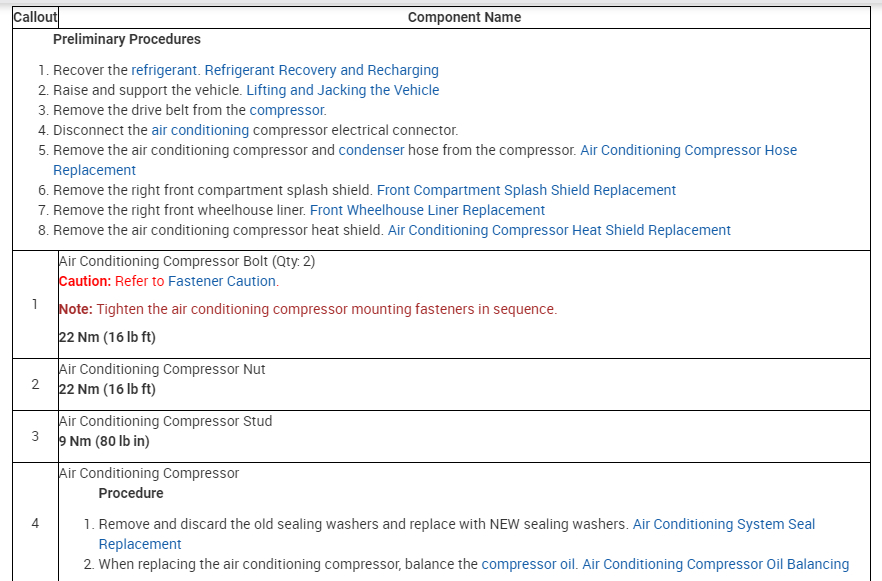This screenshot has width=882, height=581.
Task: Click the 'Callout' column header
Action: pyautogui.click(x=35, y=17)
